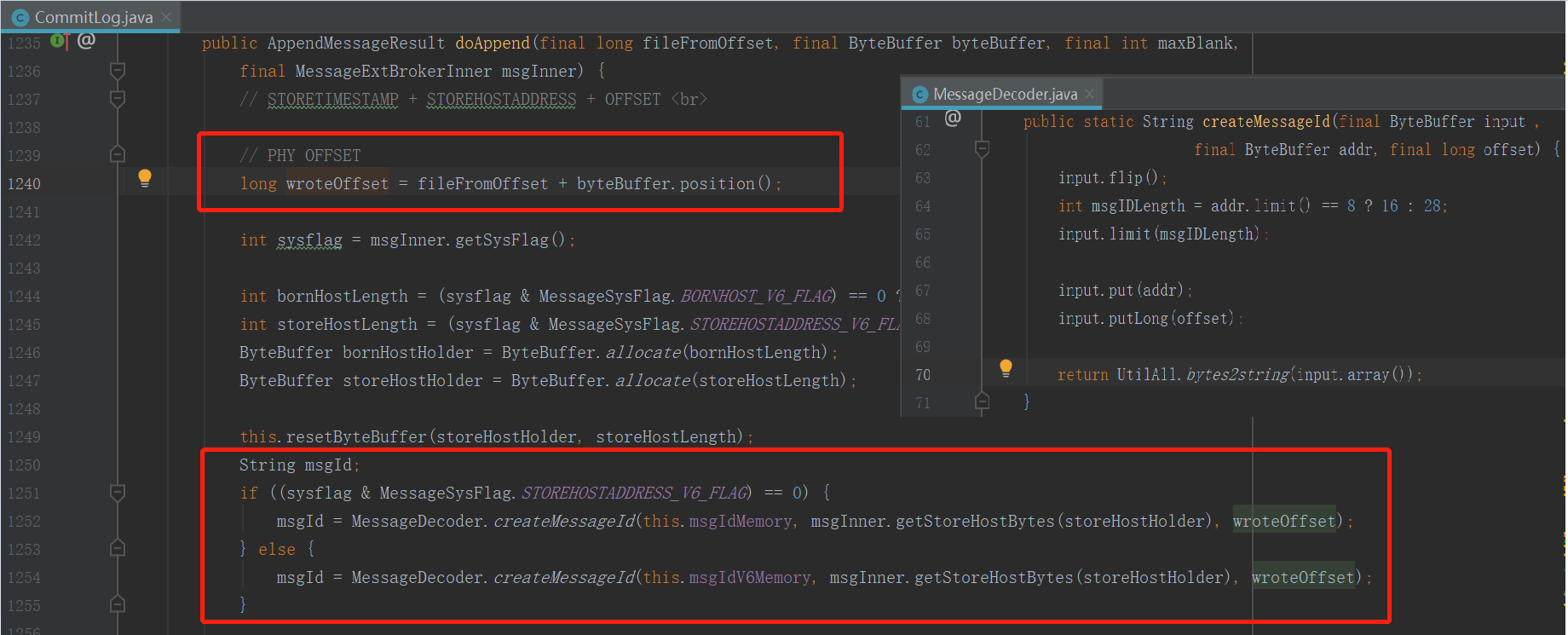Screen dimensions: 1568x635
Task: Click input.put(addr) on line 67
Action: pyautogui.click(x=1121, y=291)
